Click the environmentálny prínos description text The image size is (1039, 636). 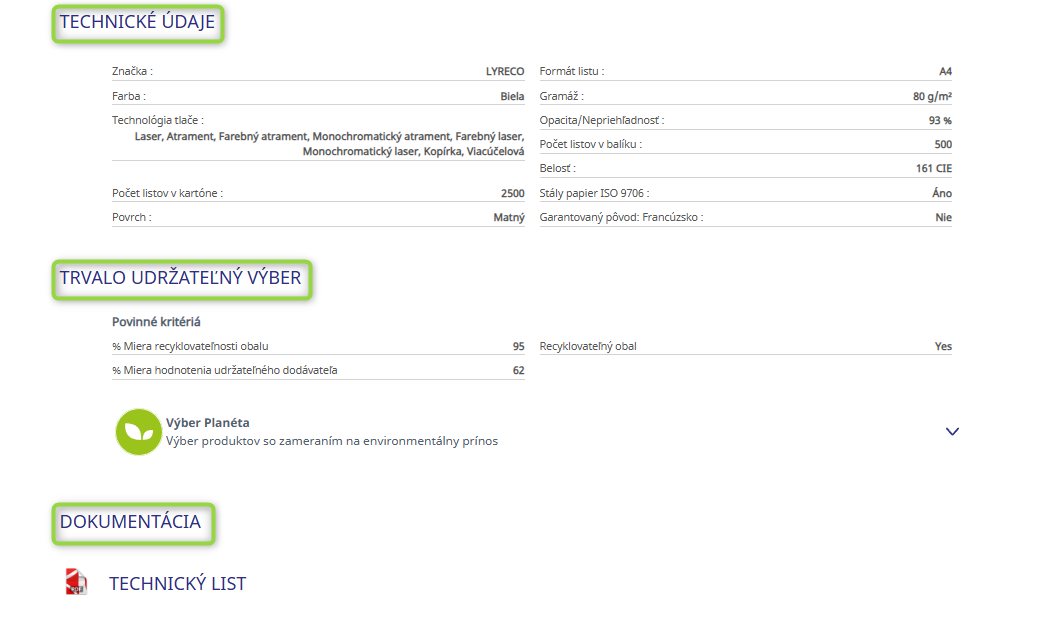[331, 441]
